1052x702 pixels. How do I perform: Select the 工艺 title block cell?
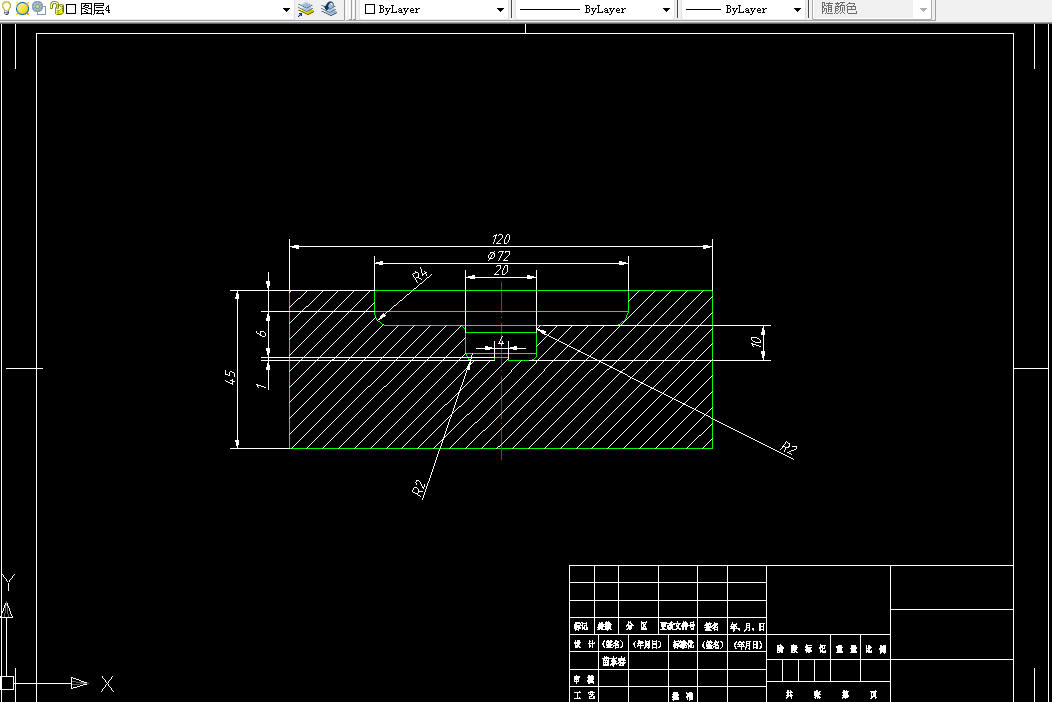(584, 695)
